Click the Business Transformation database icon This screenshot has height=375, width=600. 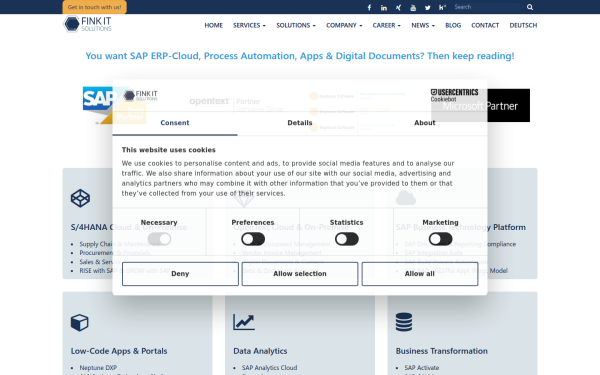(404, 322)
